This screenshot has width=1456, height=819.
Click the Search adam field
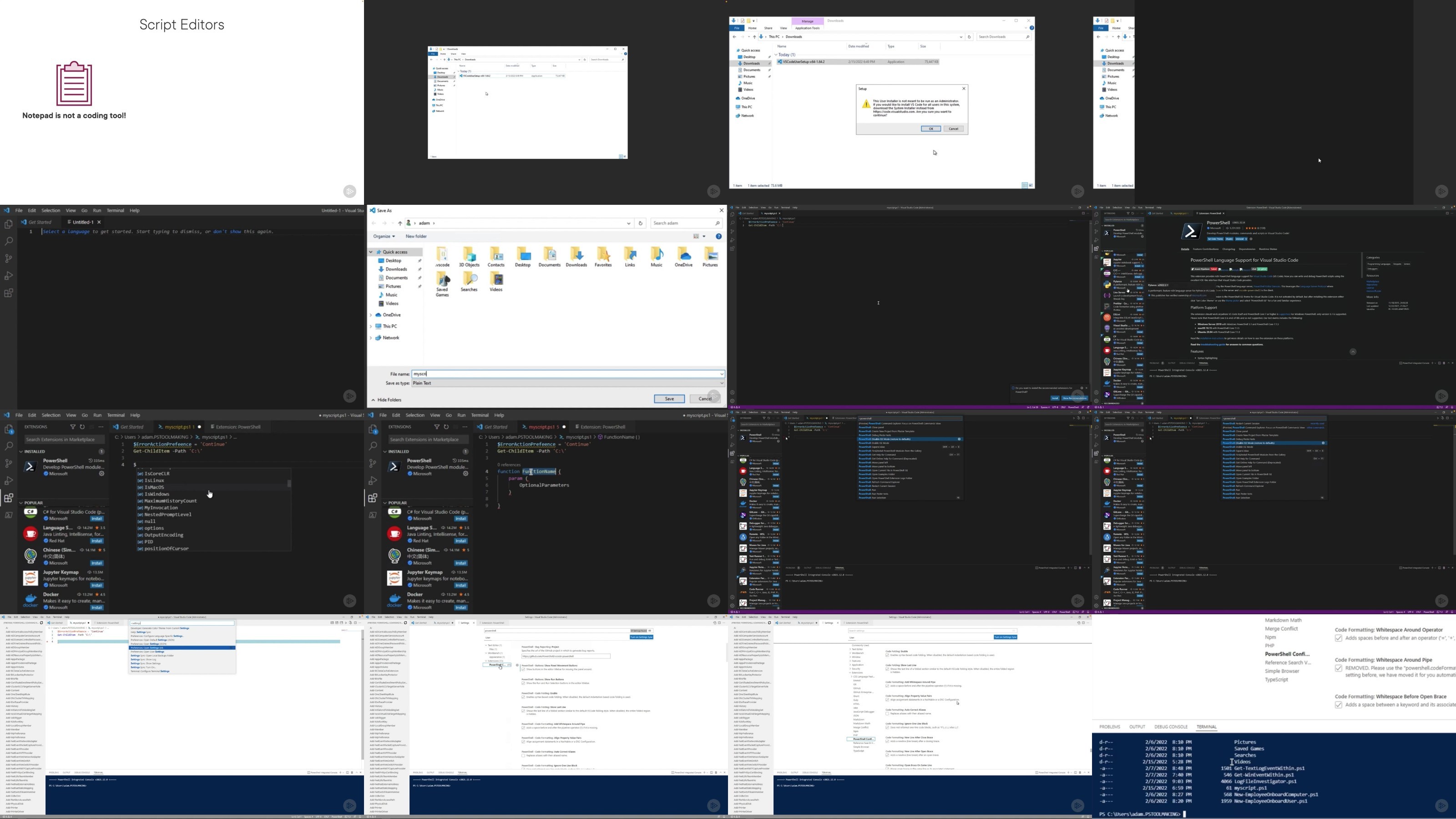click(686, 223)
